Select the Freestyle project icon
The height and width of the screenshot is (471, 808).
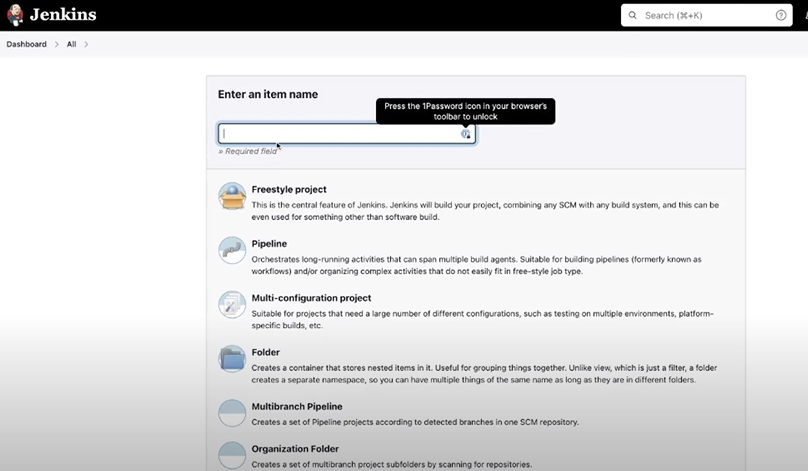pyautogui.click(x=232, y=196)
